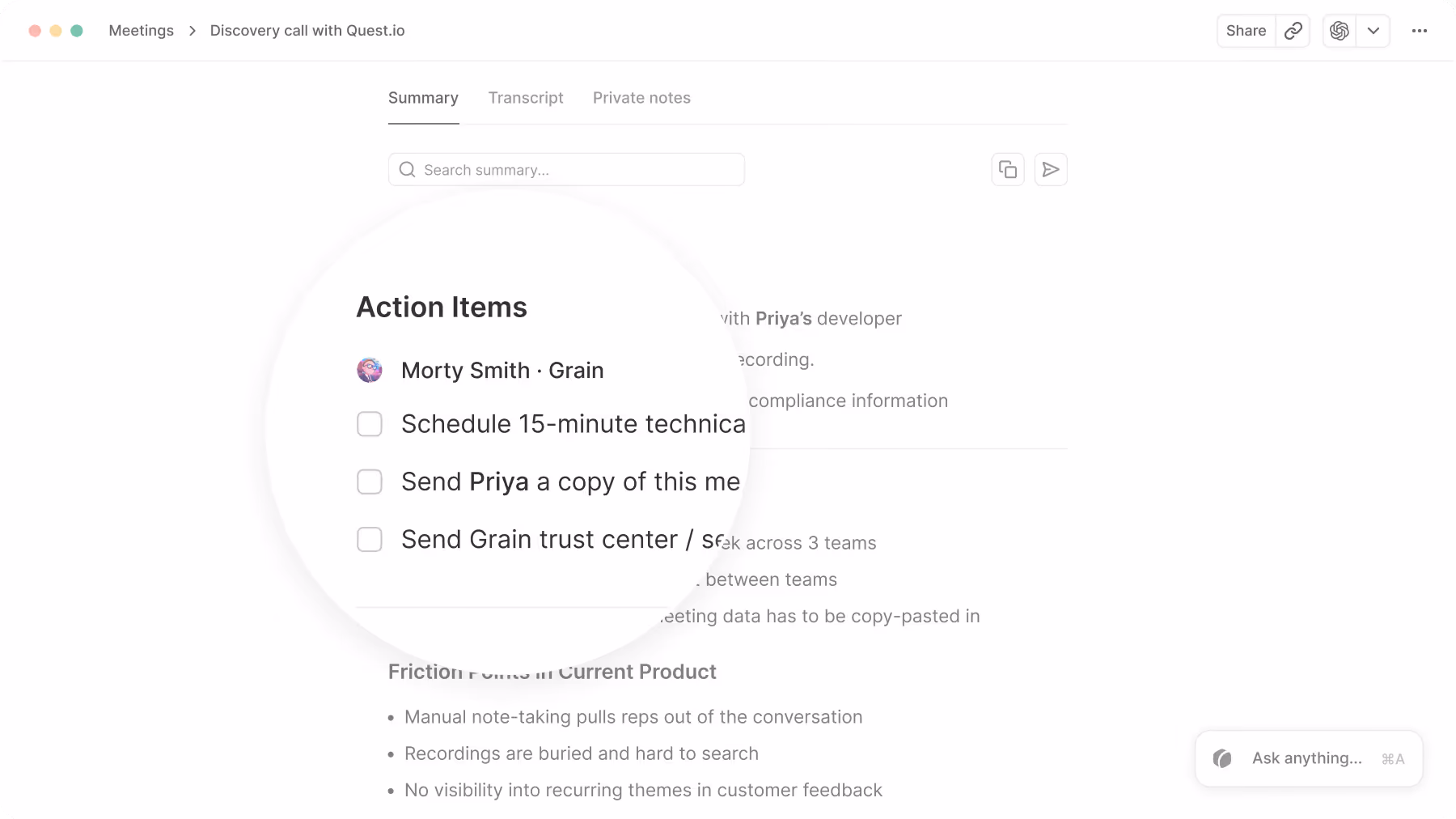Mark Send Priya a copy as done
Viewport: 1456px width, 819px height.
pos(370,481)
